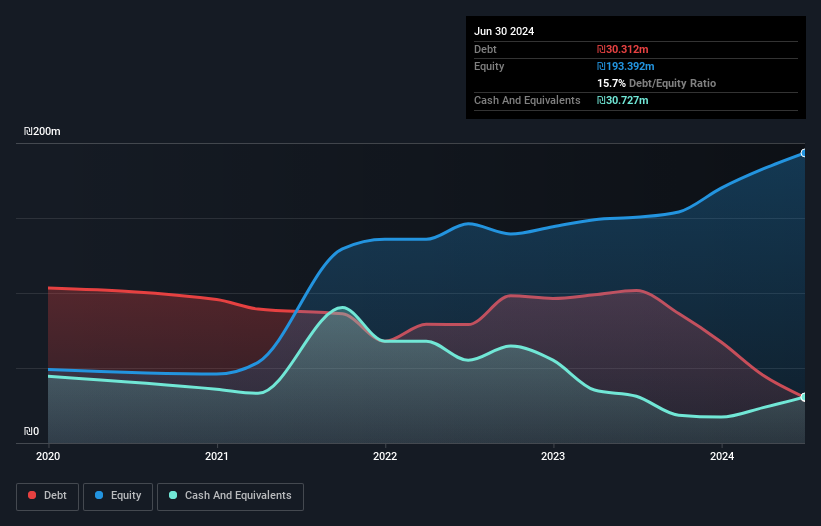Click the ₪30.727m cash value
This screenshot has width=821, height=526.
tap(623, 100)
